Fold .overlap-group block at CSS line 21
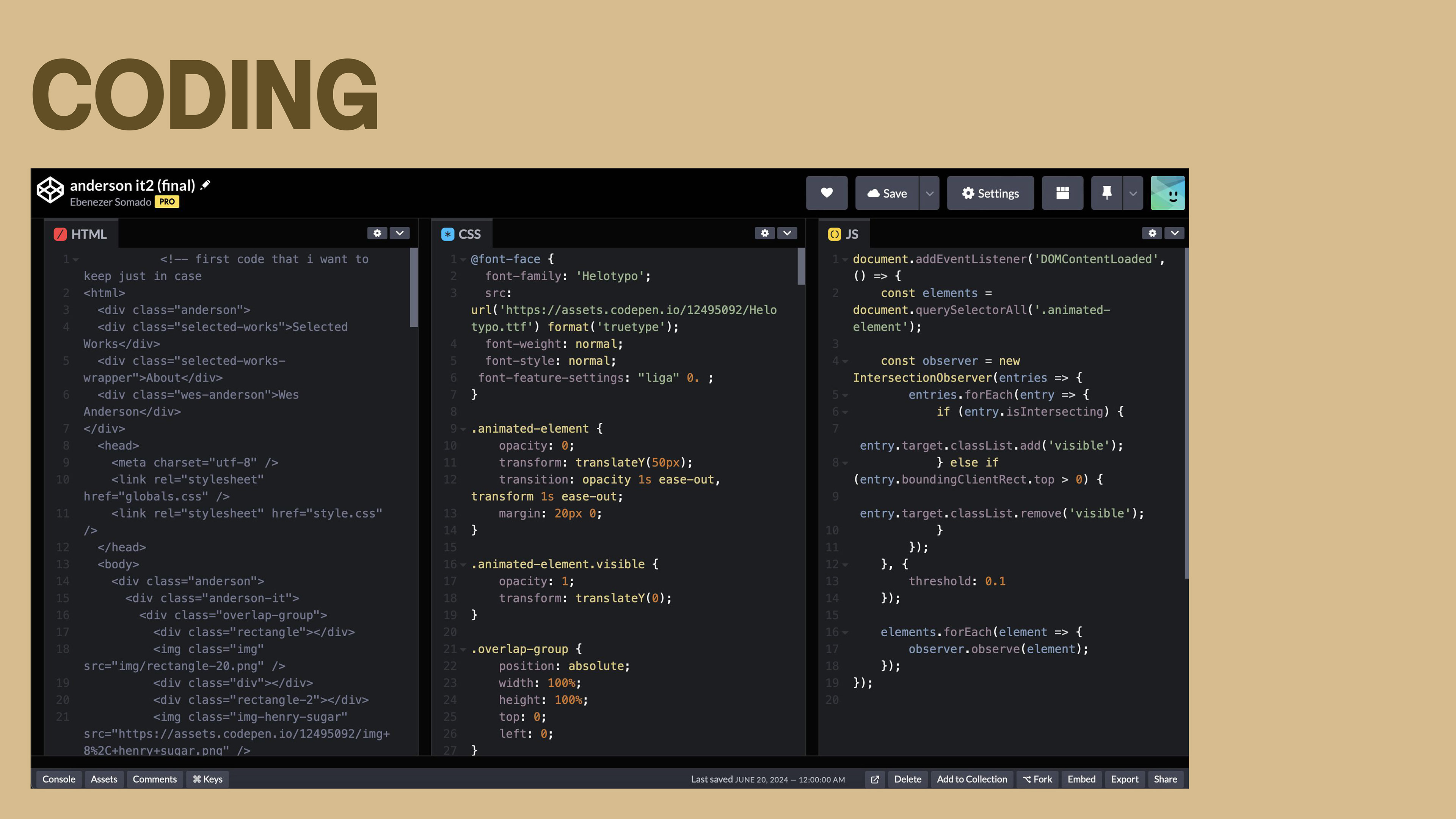The width and height of the screenshot is (1456, 819). pyautogui.click(x=463, y=650)
